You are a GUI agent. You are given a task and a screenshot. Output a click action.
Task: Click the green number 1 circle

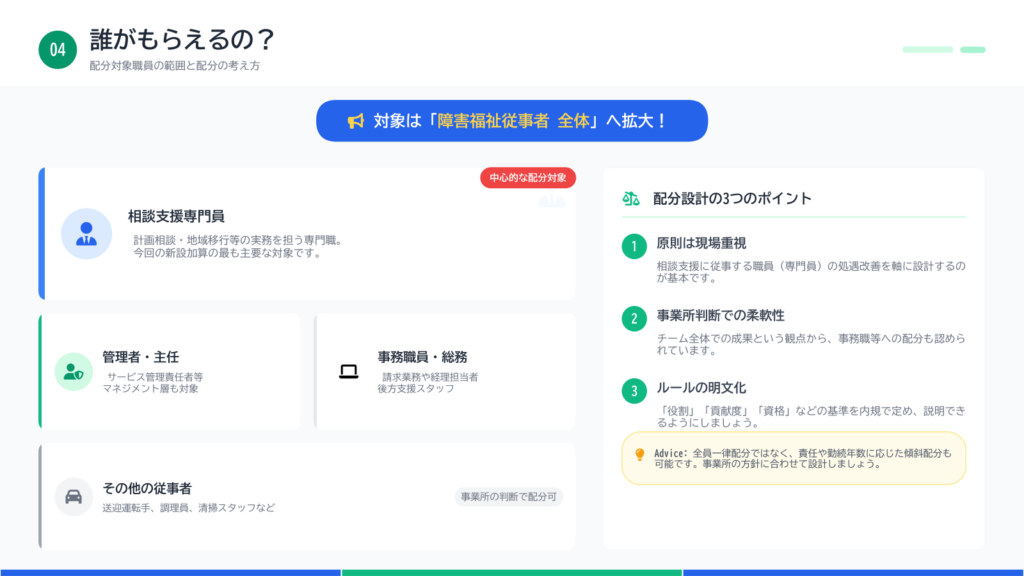(x=634, y=246)
